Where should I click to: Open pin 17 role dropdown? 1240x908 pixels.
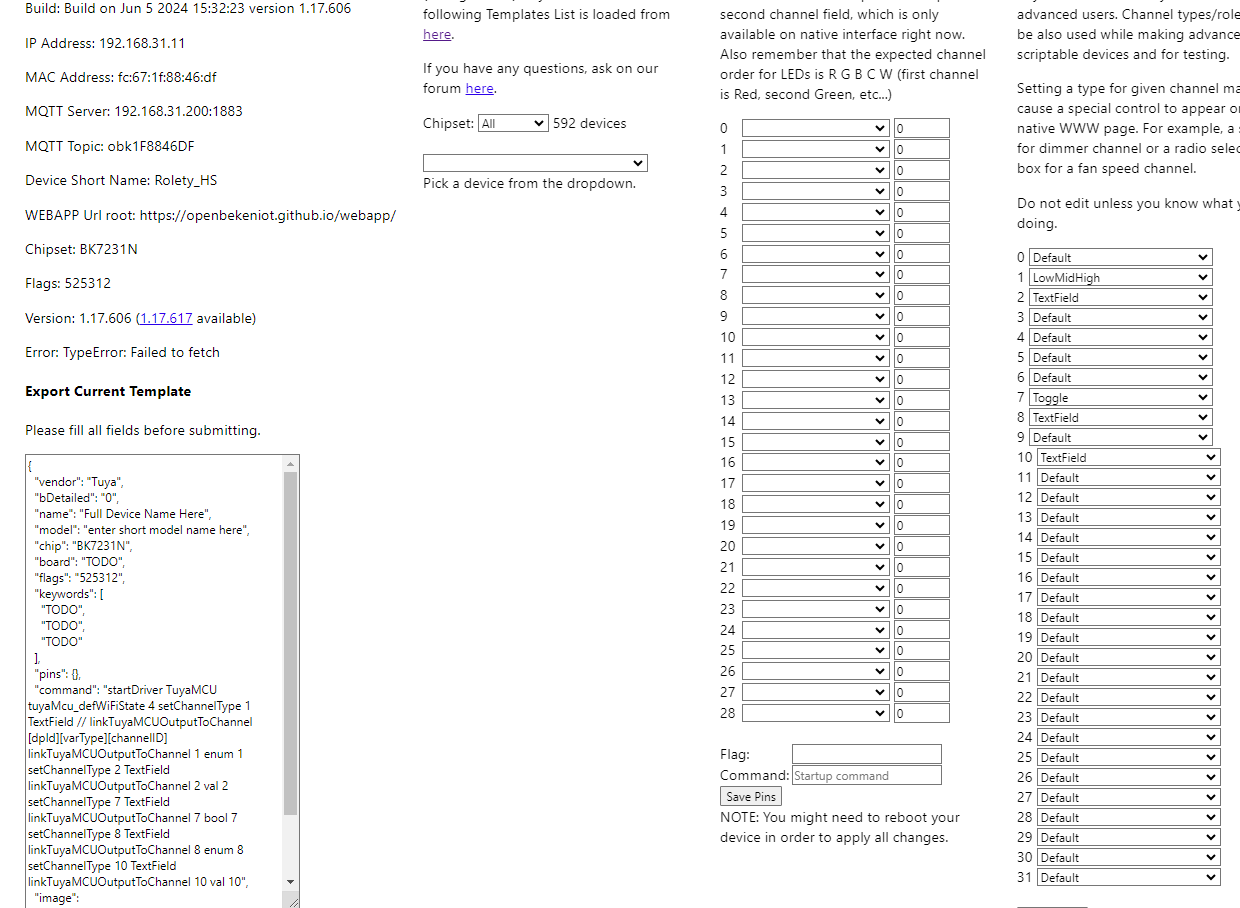pyautogui.click(x=815, y=483)
